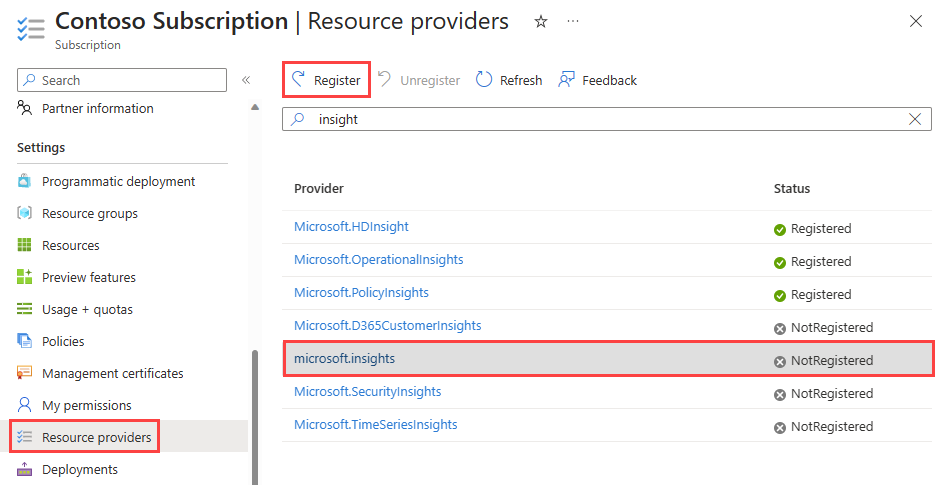Click the My permissions person icon
Screen dimensions: 947x485
click(x=25, y=405)
